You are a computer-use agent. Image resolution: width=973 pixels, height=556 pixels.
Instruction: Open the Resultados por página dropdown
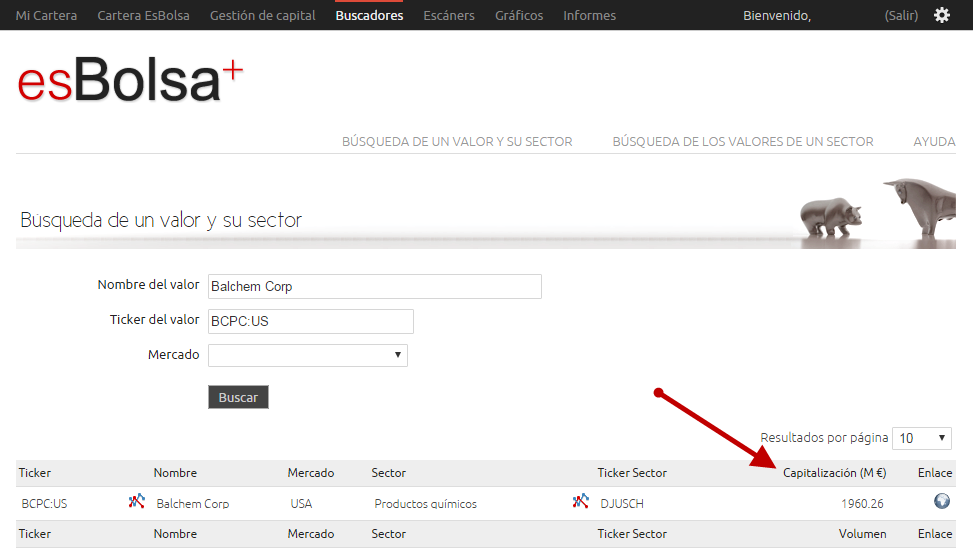pyautogui.click(x=922, y=438)
